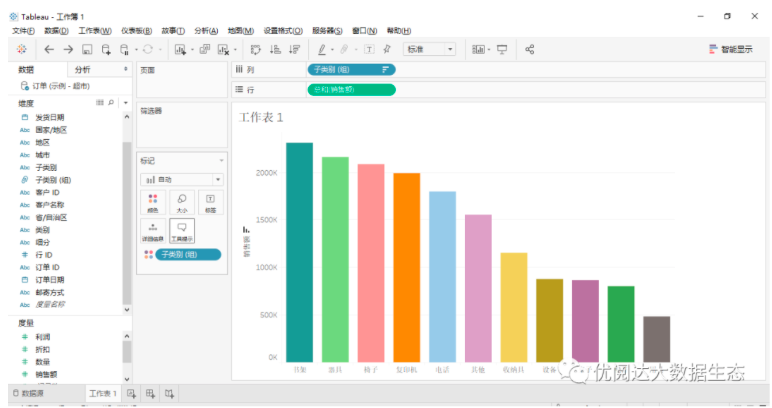
Task: Toggle presentation mode in the toolbar
Action: (502, 49)
